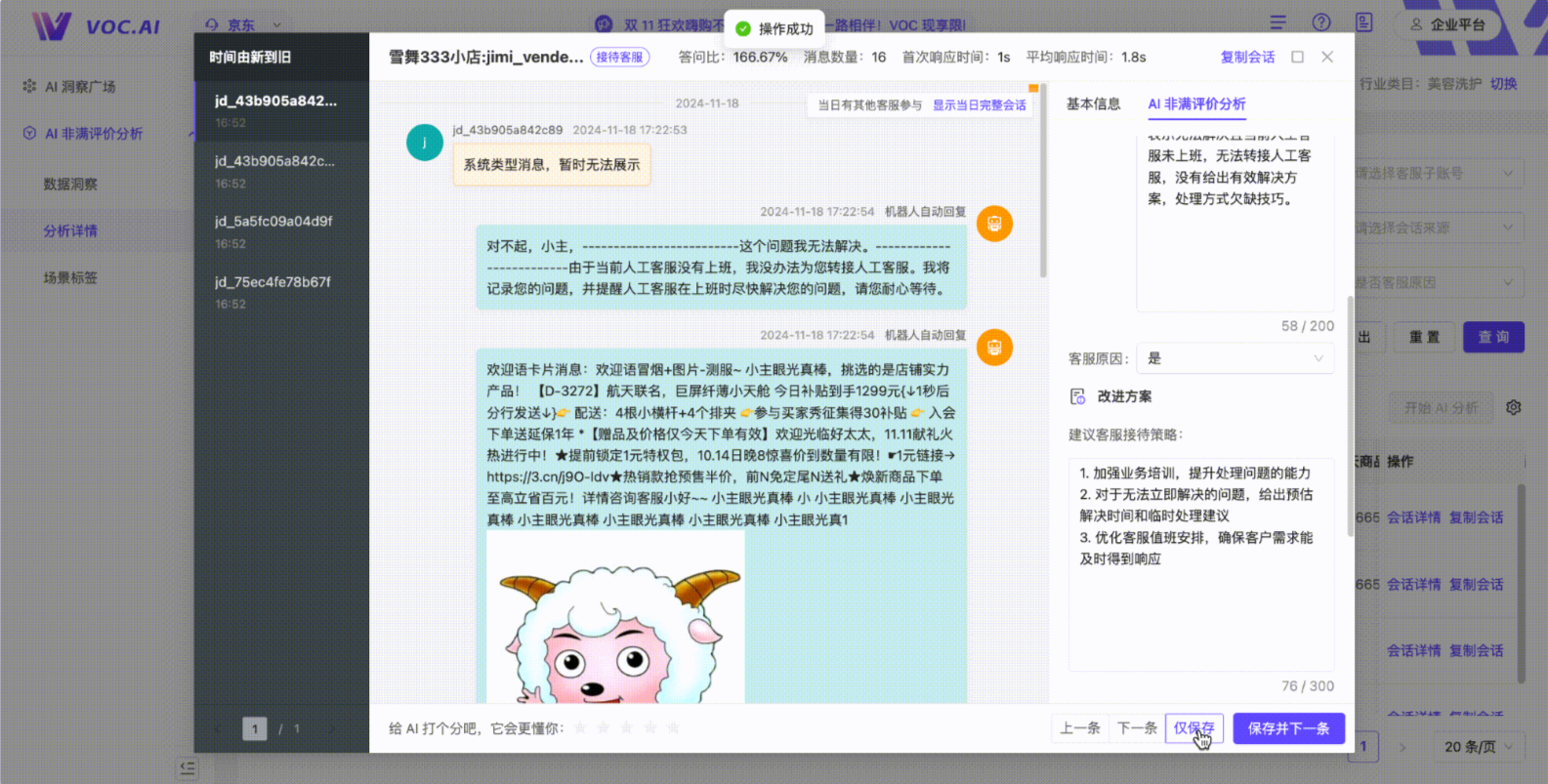Click page number 1 in conversation list
The height and width of the screenshot is (784, 1548).
(x=255, y=728)
